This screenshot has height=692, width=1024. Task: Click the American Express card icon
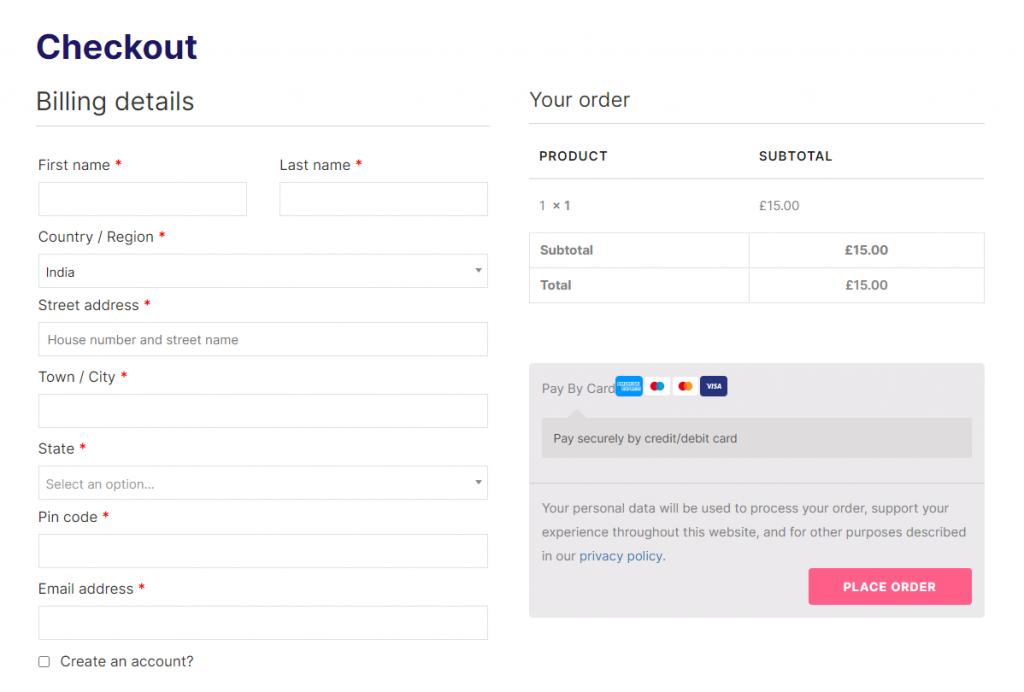[x=628, y=386]
